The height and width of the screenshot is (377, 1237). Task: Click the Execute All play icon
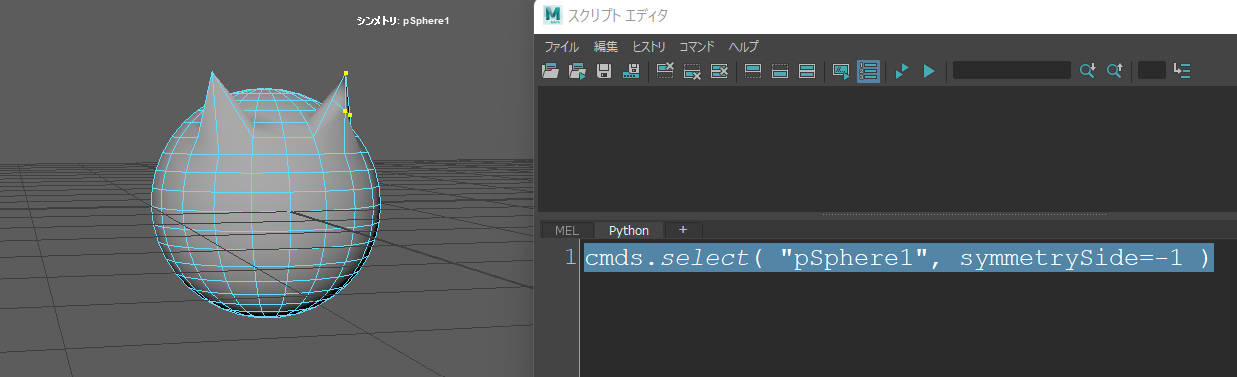pyautogui.click(x=902, y=70)
